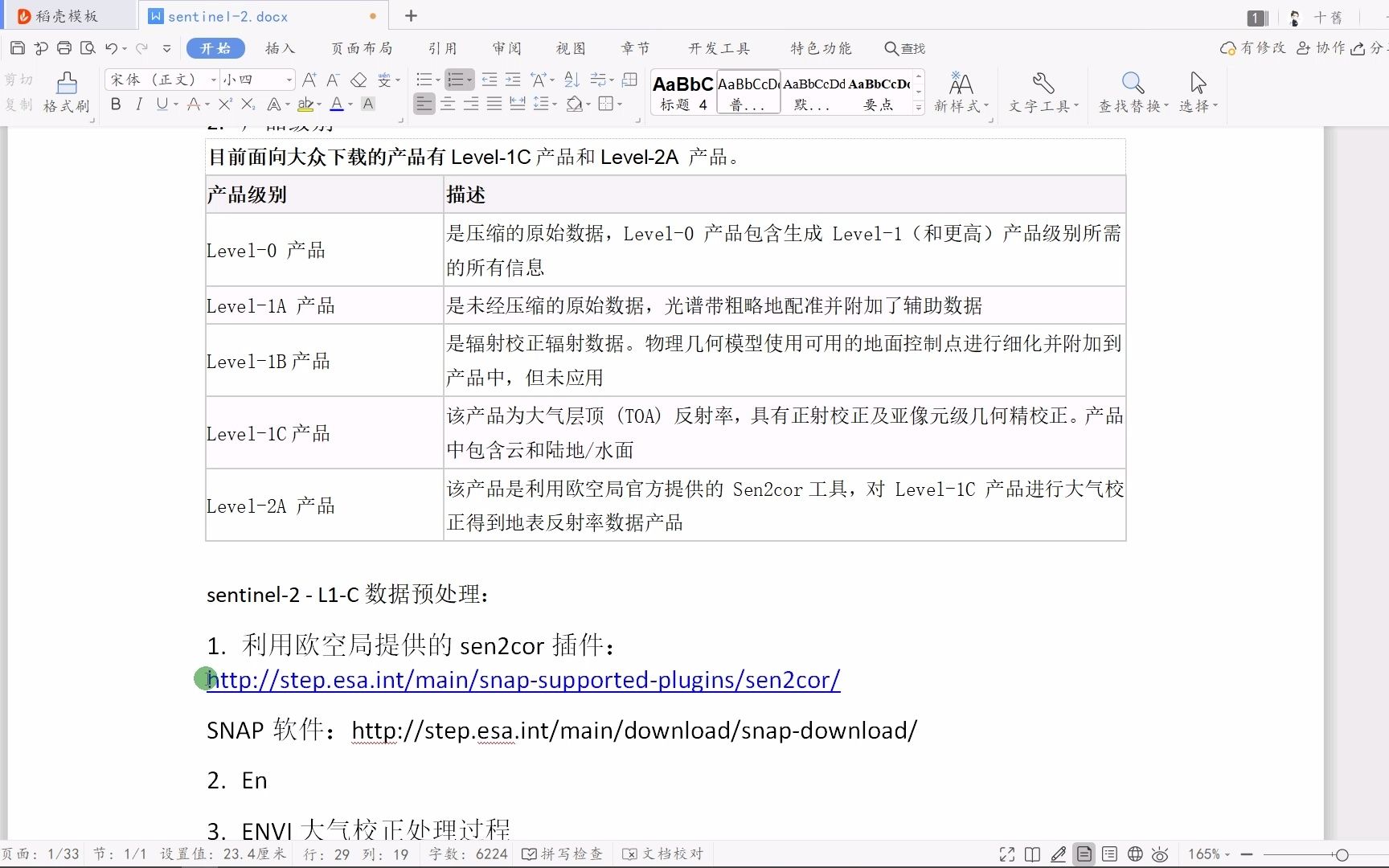Switch to web layout globe icon

(x=1135, y=854)
